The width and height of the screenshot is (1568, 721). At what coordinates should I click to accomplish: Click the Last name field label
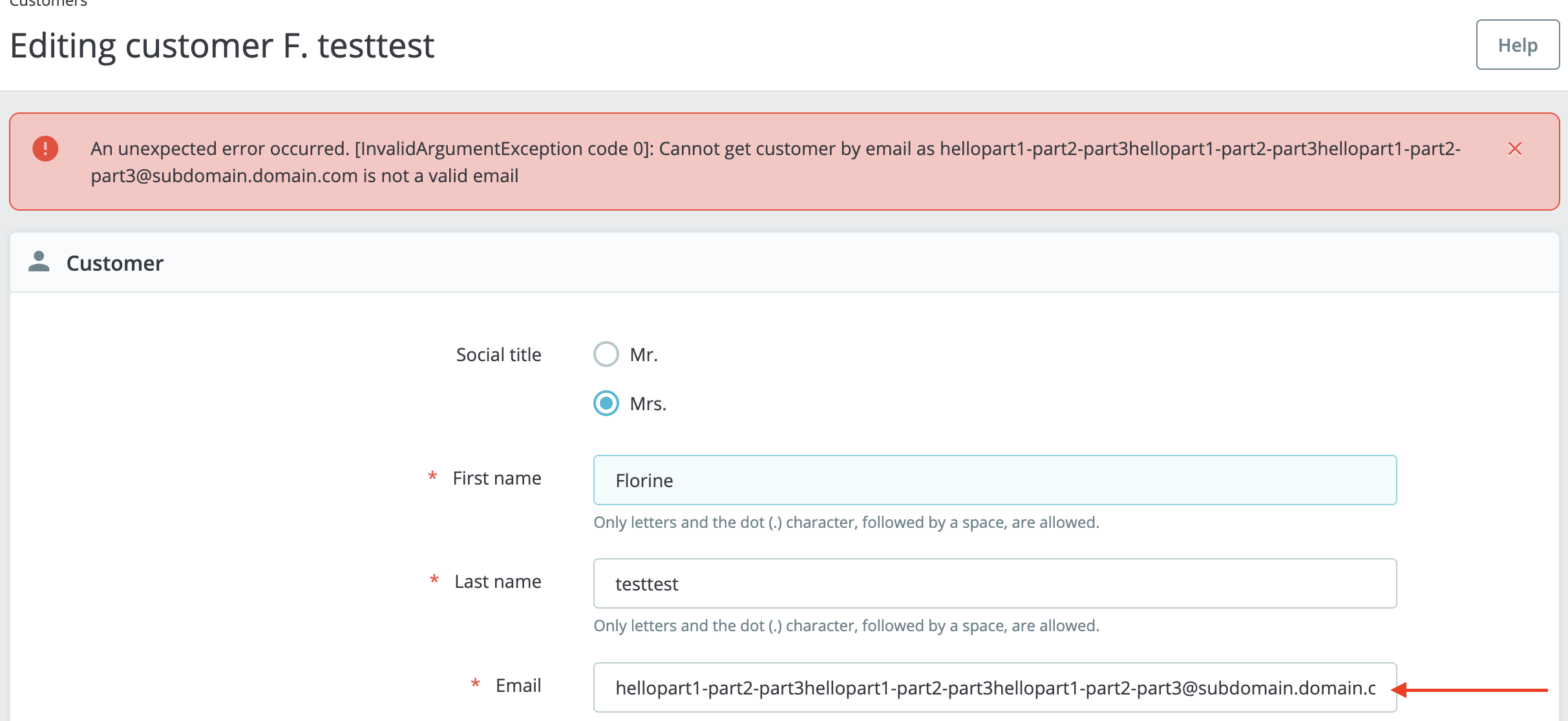tap(497, 581)
